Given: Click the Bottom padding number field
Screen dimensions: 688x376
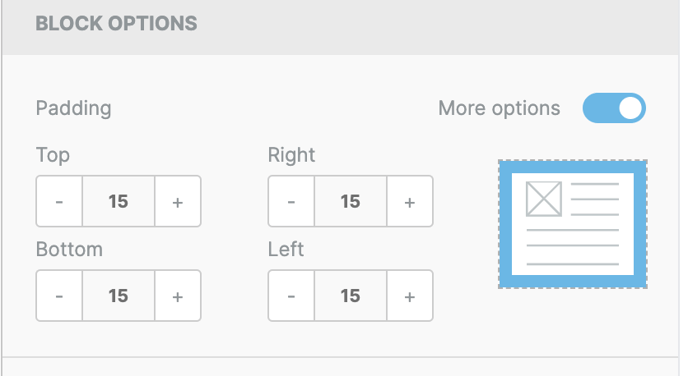Looking at the screenshot, I should pos(118,296).
